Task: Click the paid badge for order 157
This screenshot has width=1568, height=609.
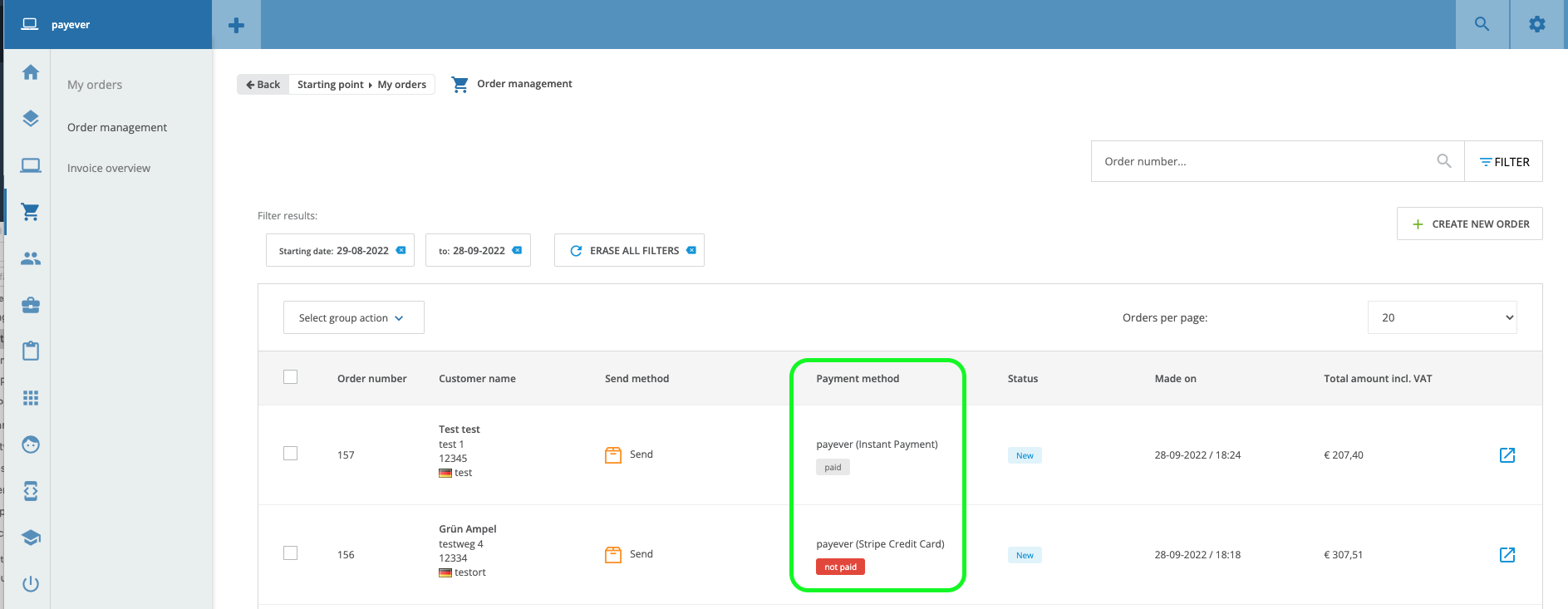Action: pos(833,467)
